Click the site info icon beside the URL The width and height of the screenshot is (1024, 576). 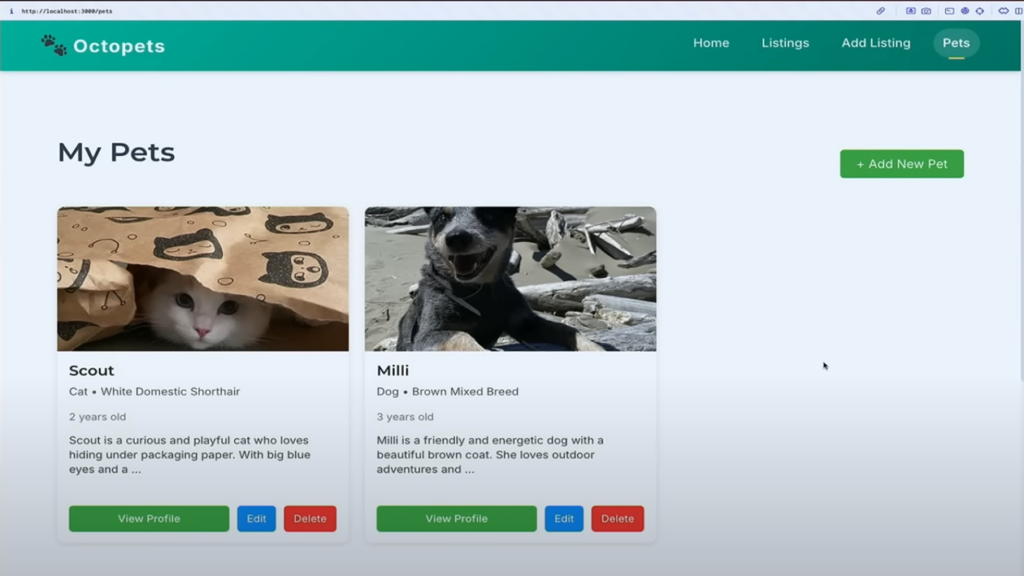(11, 11)
